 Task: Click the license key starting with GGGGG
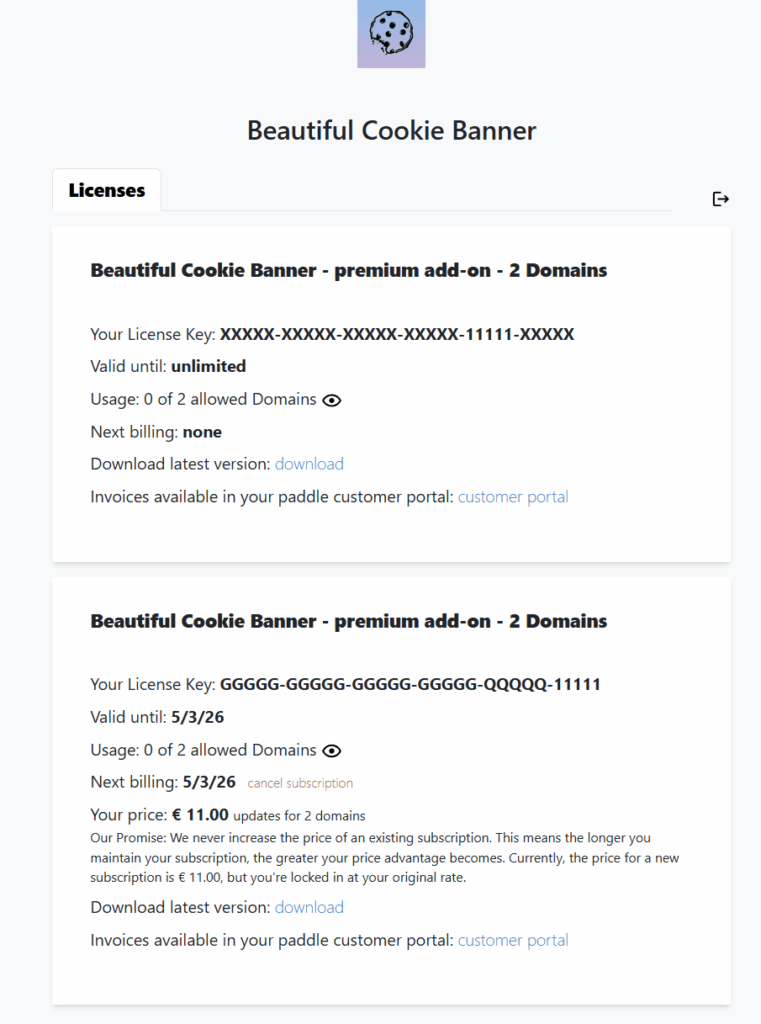coord(410,684)
